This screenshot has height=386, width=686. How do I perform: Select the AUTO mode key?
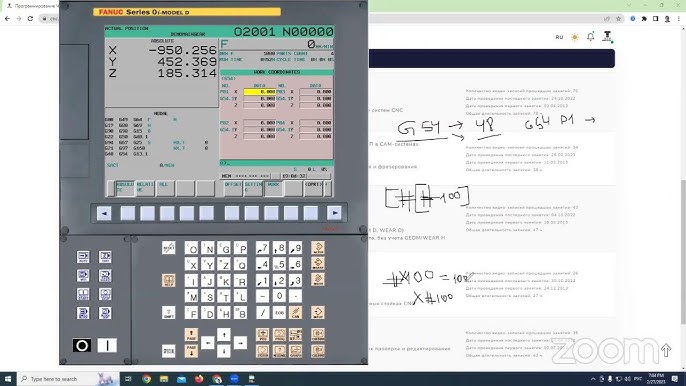pyautogui.click(x=83, y=257)
